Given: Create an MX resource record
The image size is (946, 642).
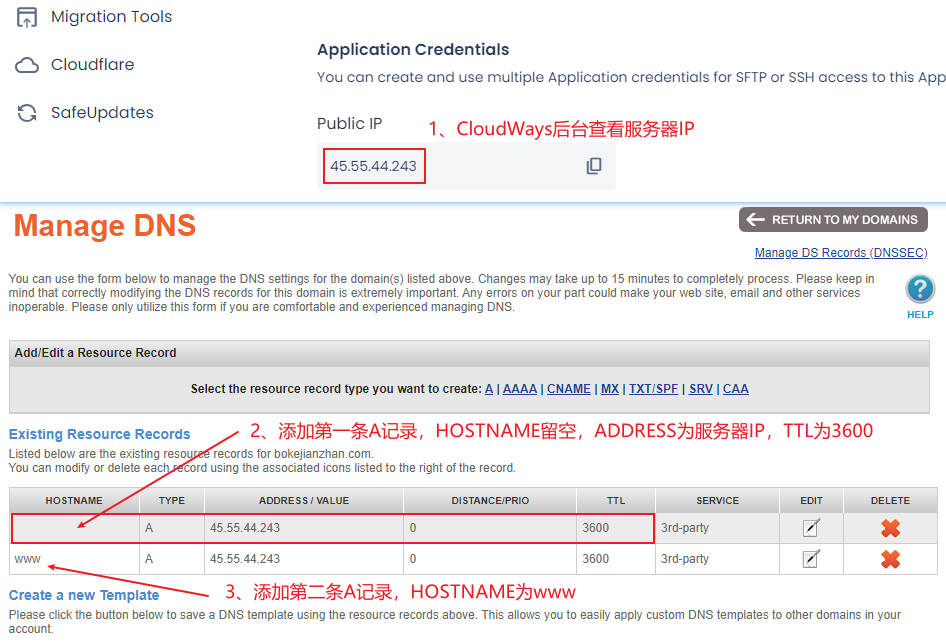Looking at the screenshot, I should click(609, 389).
